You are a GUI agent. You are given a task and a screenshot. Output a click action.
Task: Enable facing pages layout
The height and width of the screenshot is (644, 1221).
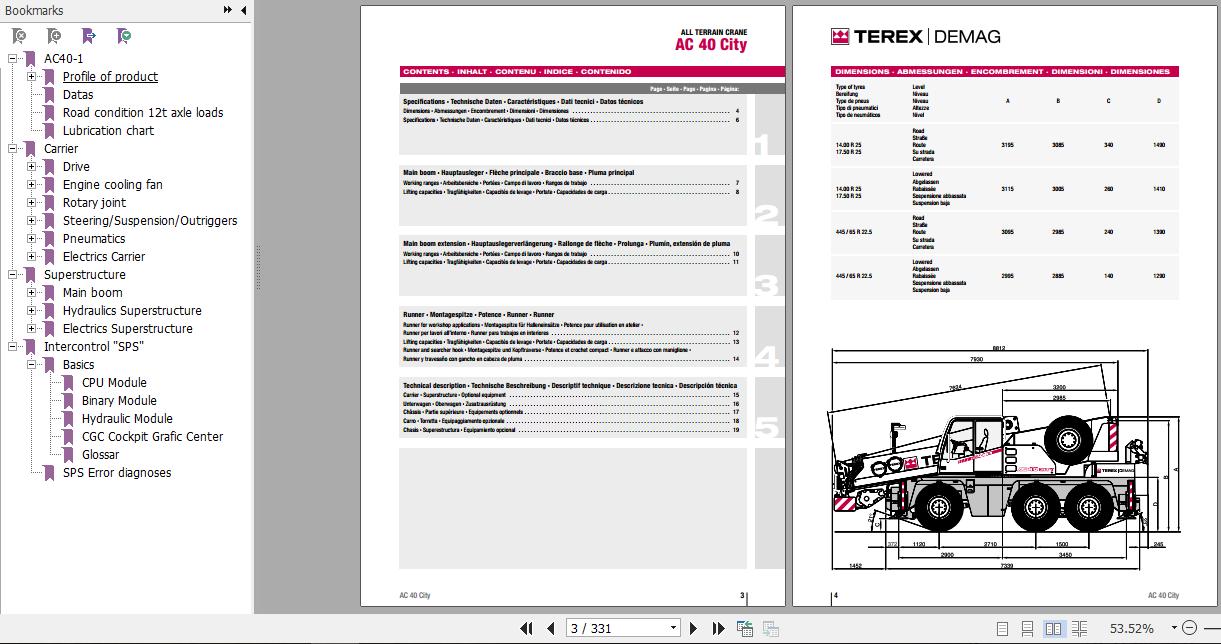tap(1052, 628)
